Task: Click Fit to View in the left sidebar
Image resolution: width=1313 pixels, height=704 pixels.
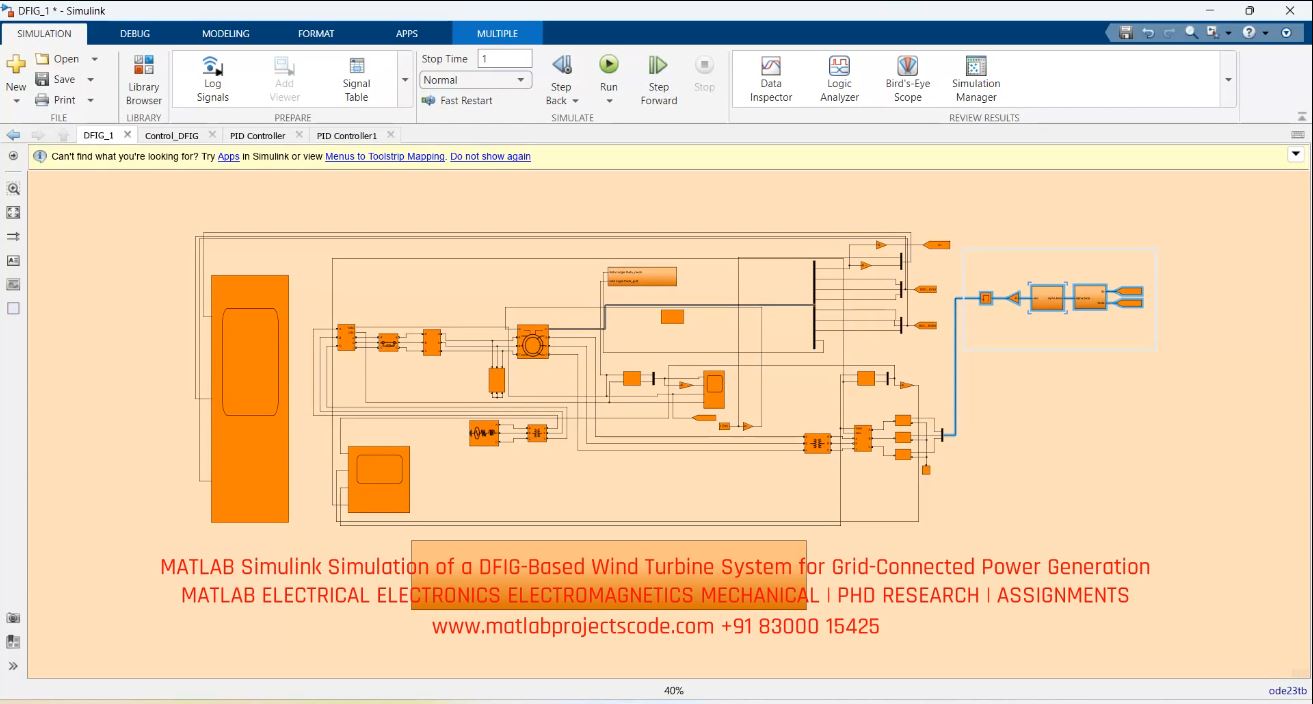Action: pos(13,212)
